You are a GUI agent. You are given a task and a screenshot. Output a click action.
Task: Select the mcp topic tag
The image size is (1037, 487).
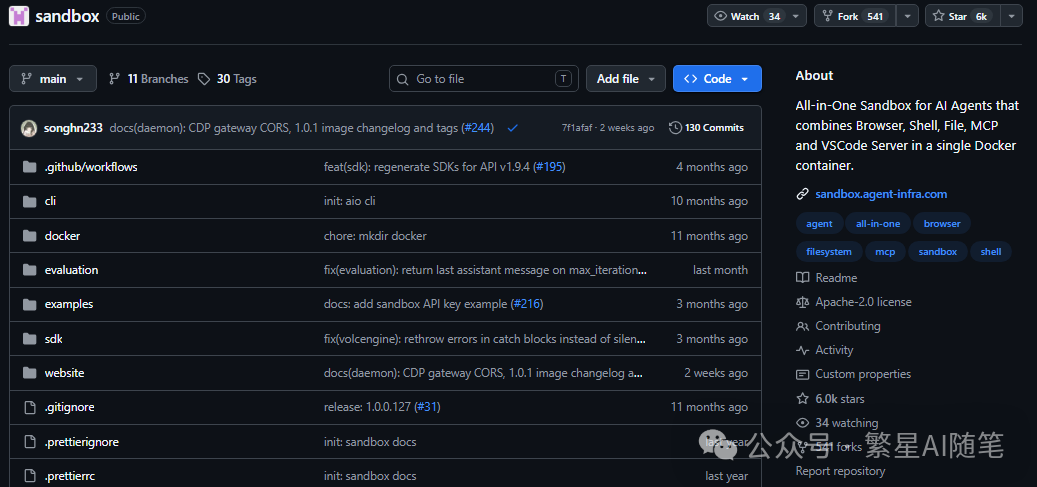pyautogui.click(x=885, y=251)
